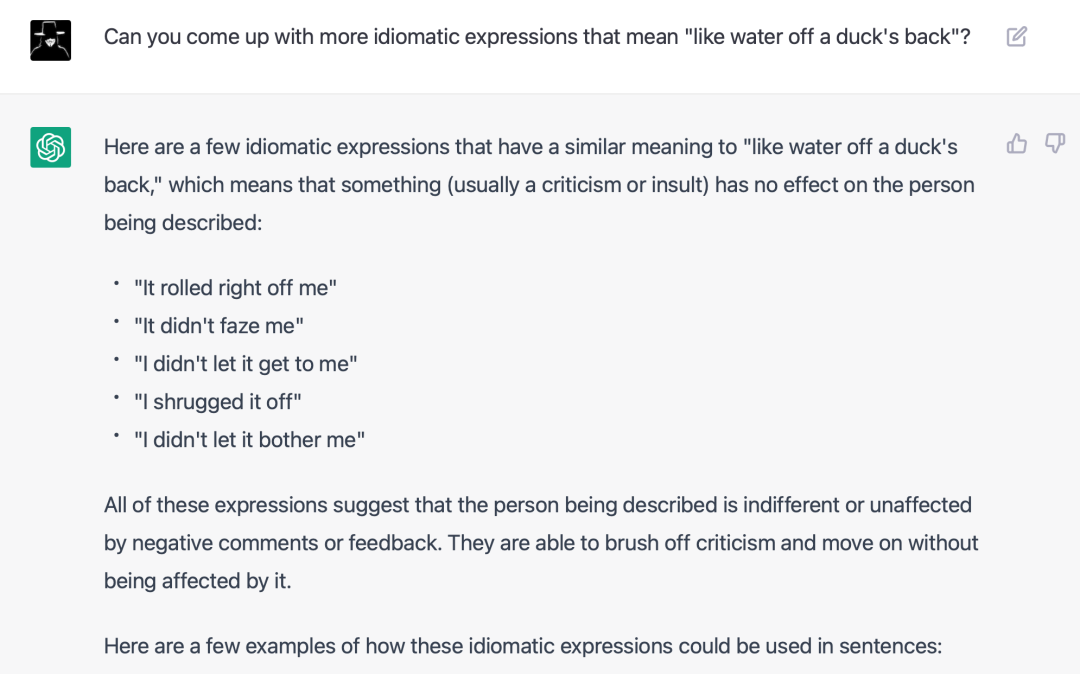
Task: Click the "It rolled right off me" bullet text
Action: [235, 288]
